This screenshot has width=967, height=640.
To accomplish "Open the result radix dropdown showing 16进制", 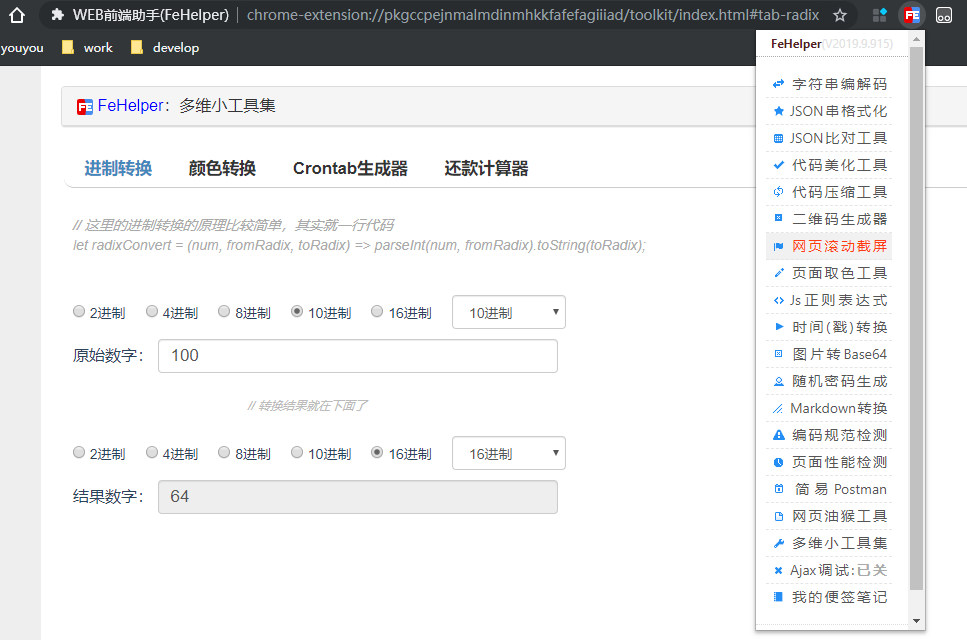I will pyautogui.click(x=509, y=454).
